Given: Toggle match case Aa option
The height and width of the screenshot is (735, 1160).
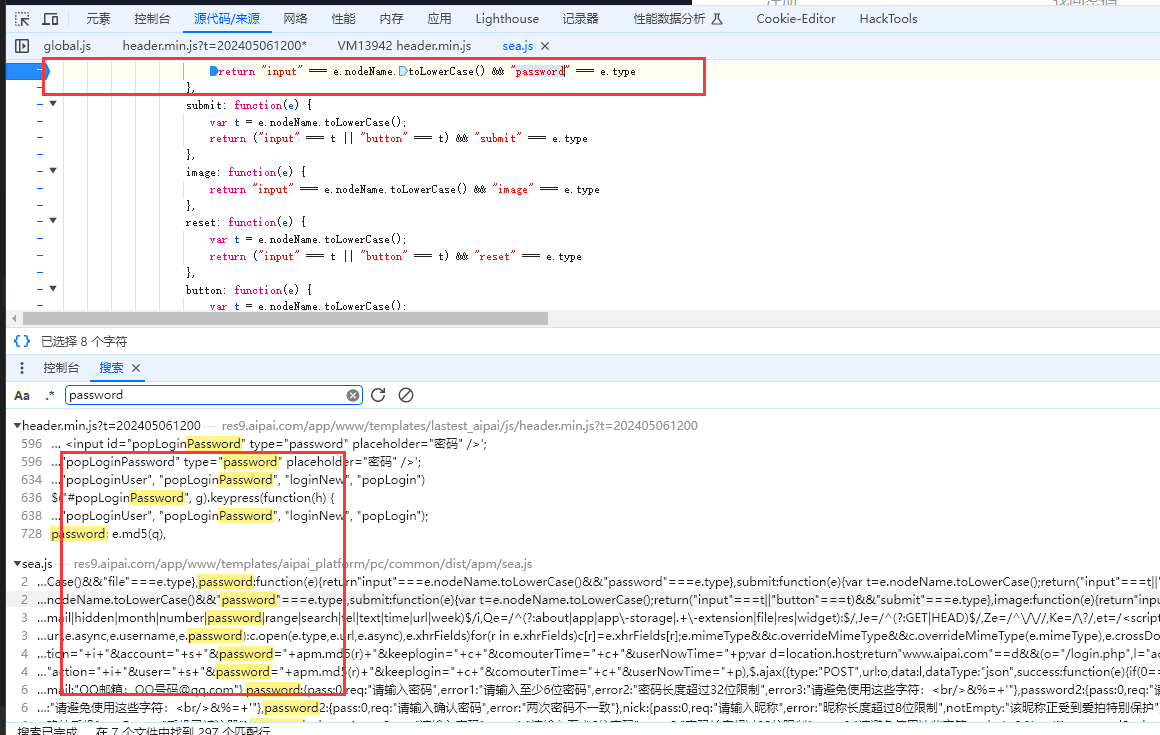Looking at the screenshot, I should tap(22, 395).
